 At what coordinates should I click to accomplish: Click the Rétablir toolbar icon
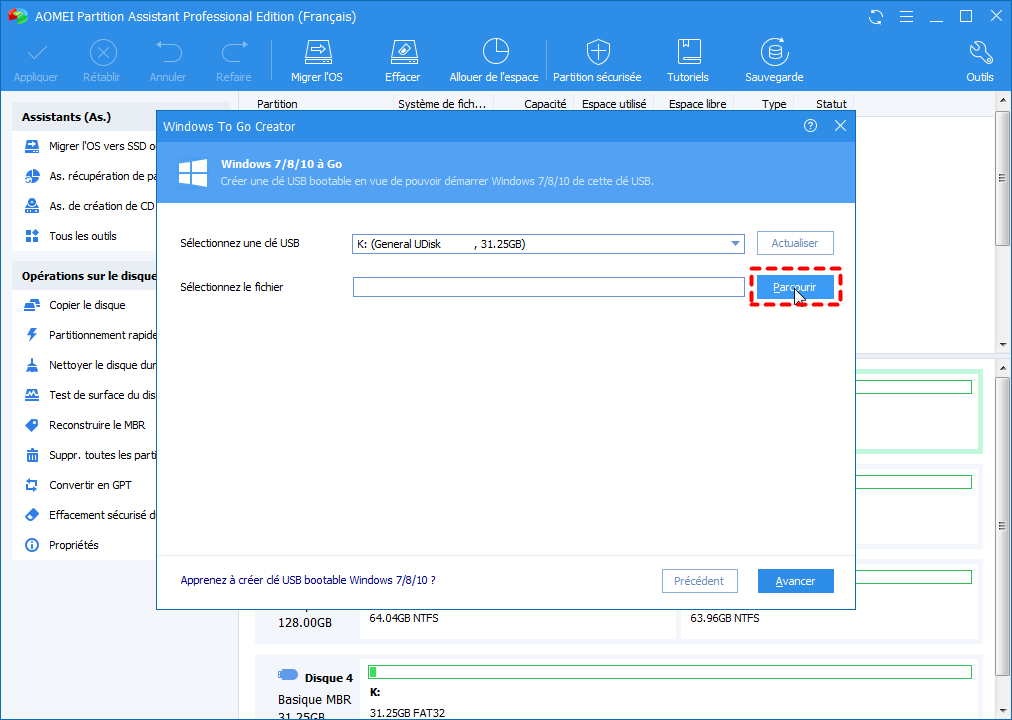point(103,53)
